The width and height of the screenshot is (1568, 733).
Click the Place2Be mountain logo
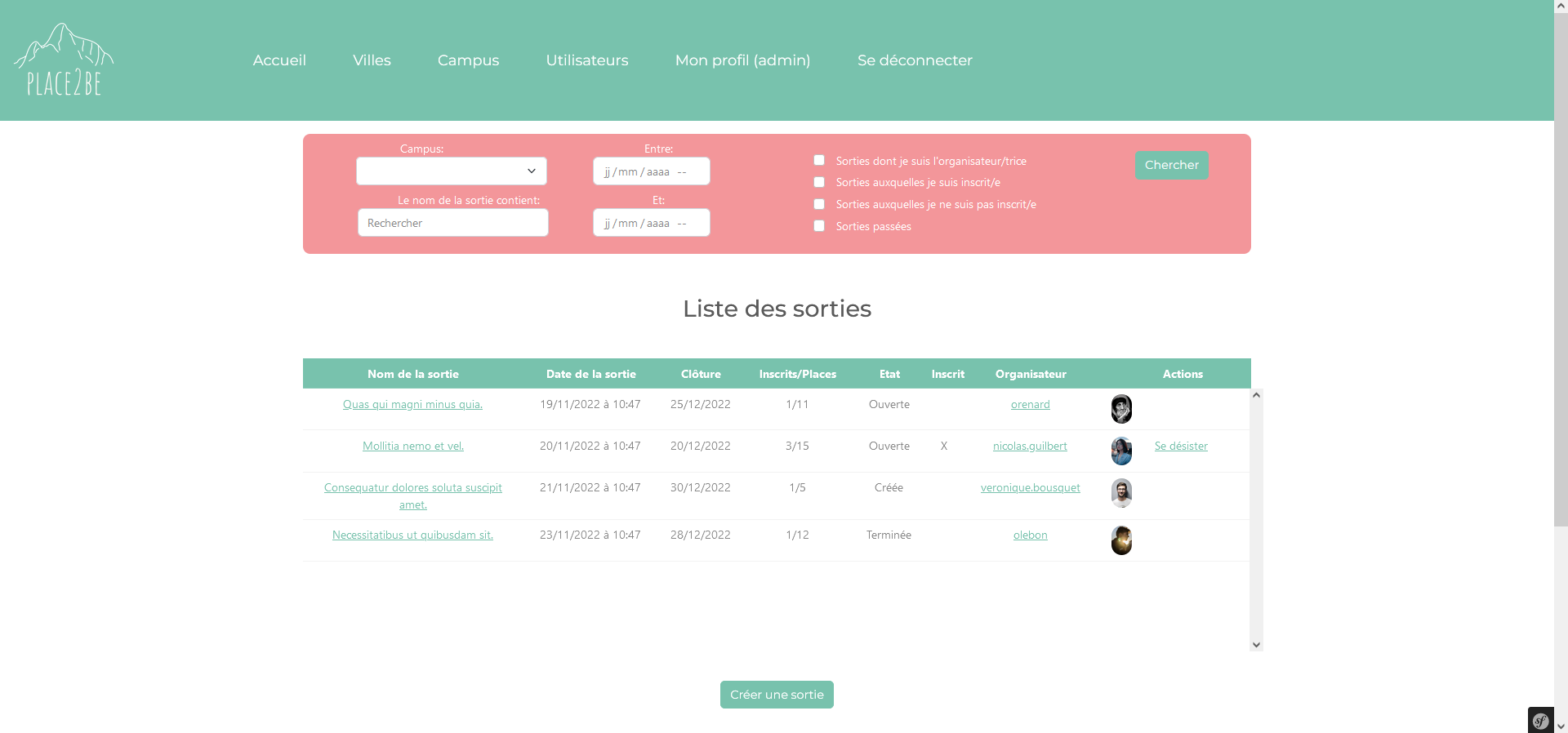point(64,60)
